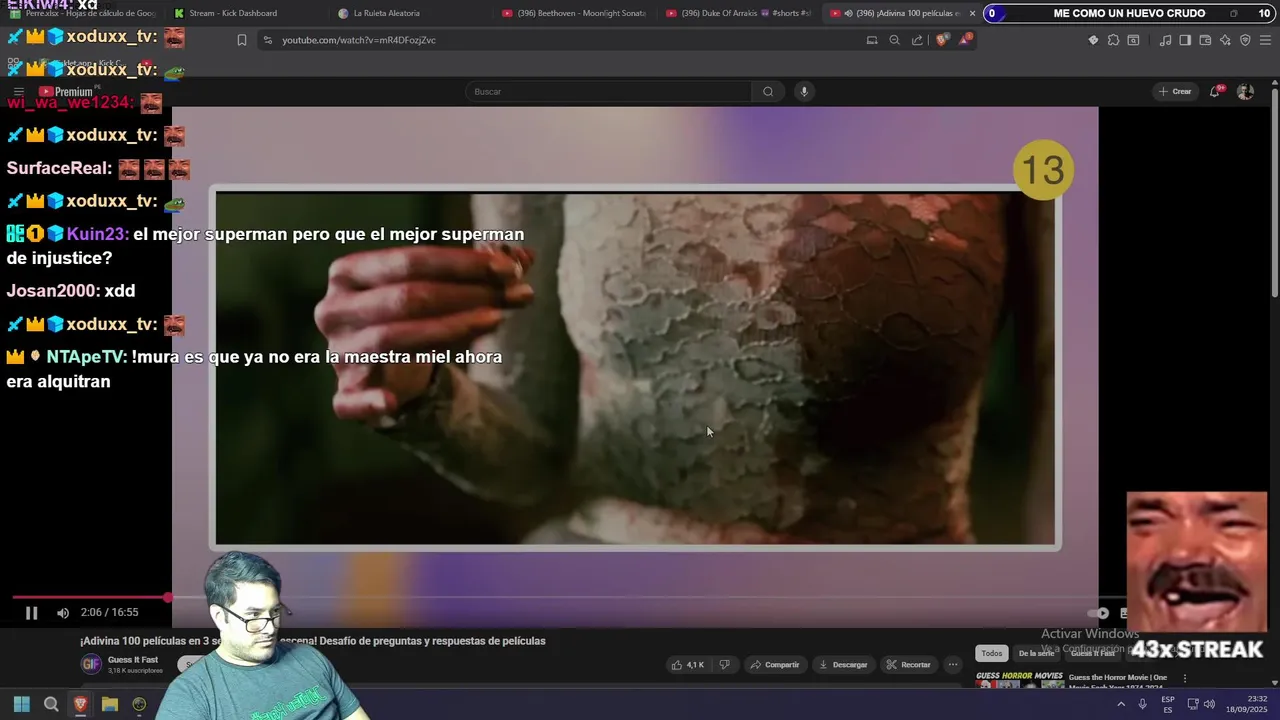
Task: Open the browser extensions puzzle icon
Action: (1113, 40)
